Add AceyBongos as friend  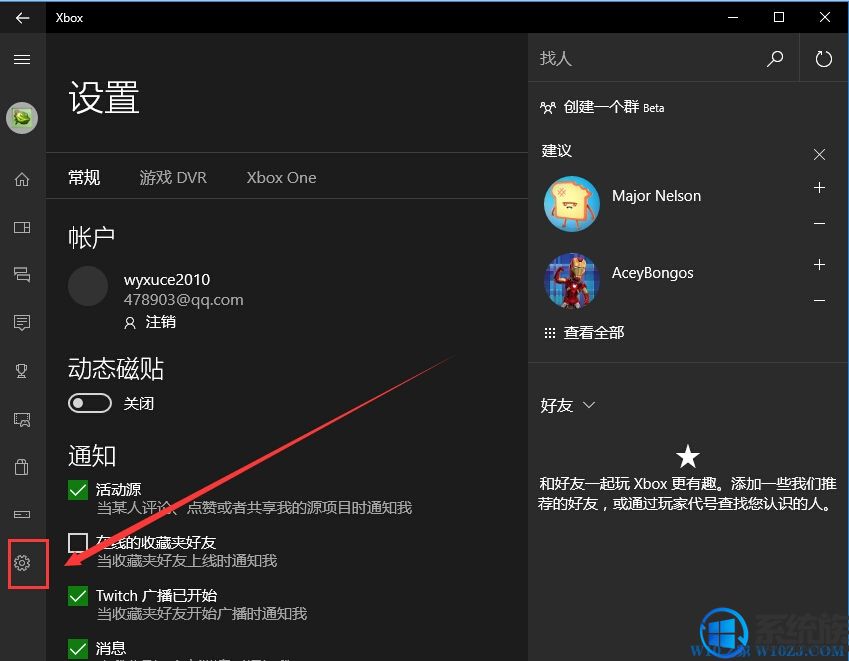[819, 264]
